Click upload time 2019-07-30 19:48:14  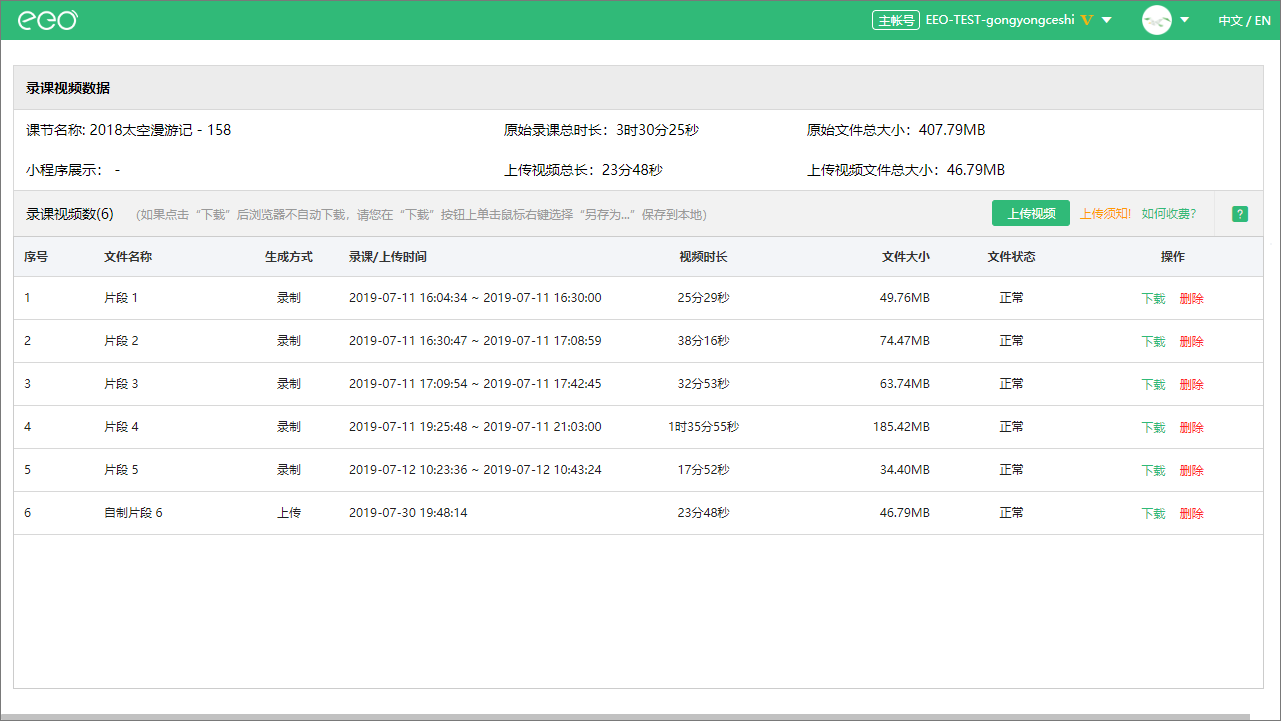coord(408,513)
